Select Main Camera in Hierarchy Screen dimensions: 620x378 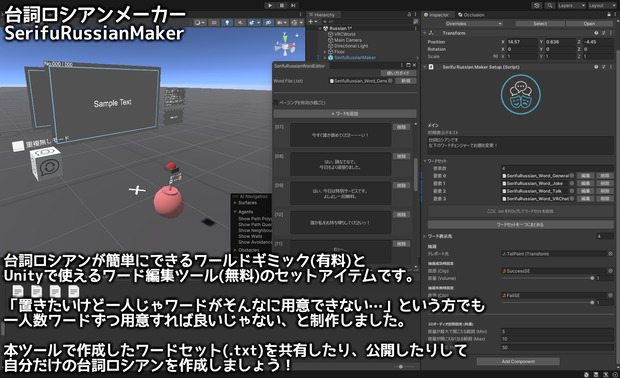(x=348, y=40)
